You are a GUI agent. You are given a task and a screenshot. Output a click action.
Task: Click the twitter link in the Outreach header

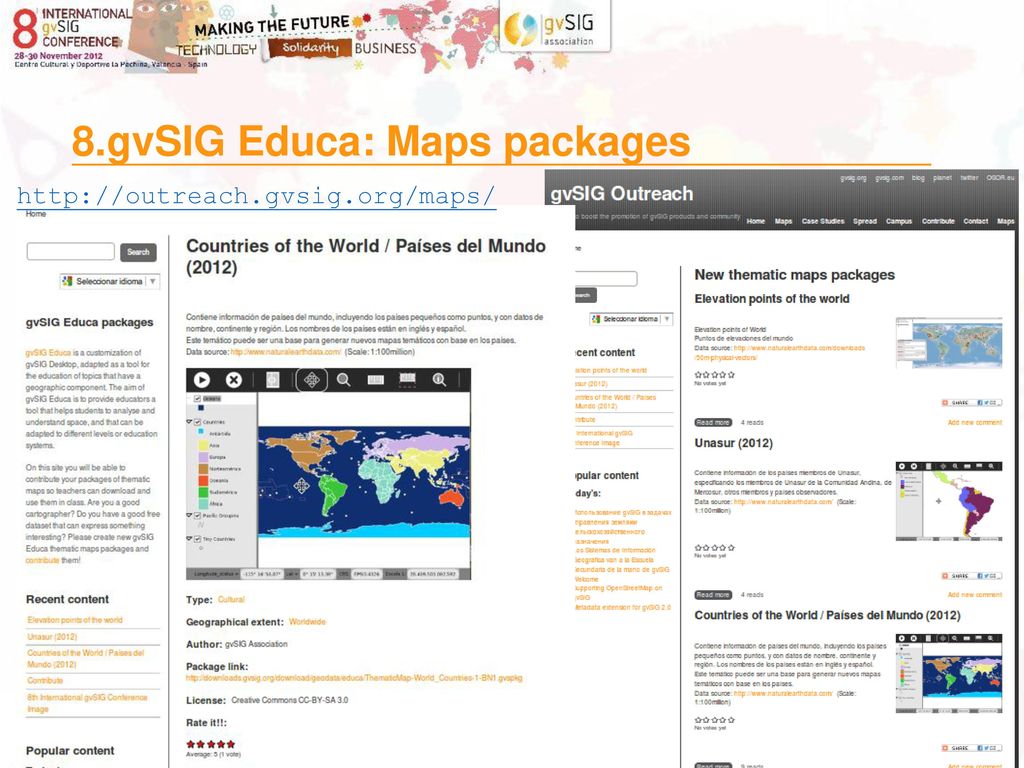(x=969, y=178)
